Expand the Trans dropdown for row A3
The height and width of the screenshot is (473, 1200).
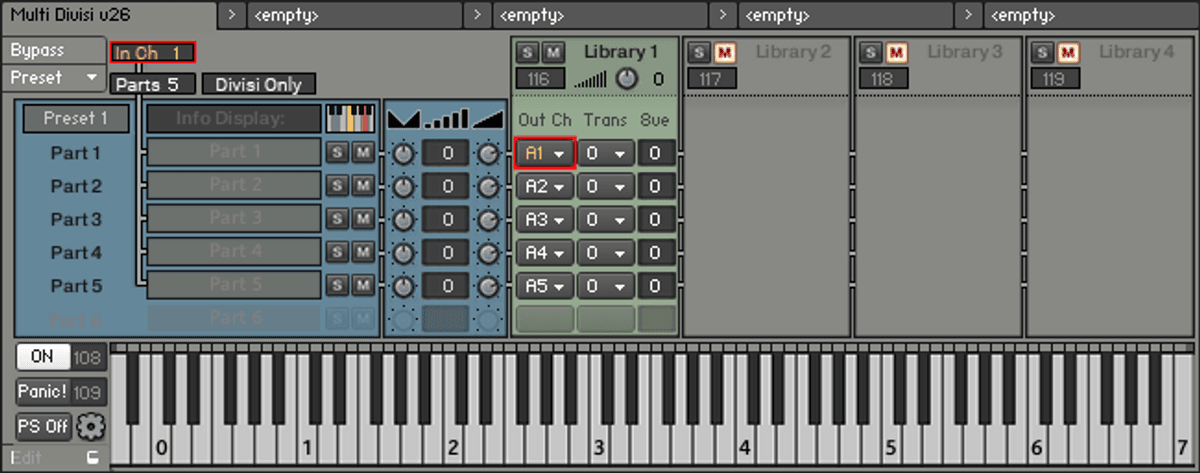(606, 220)
